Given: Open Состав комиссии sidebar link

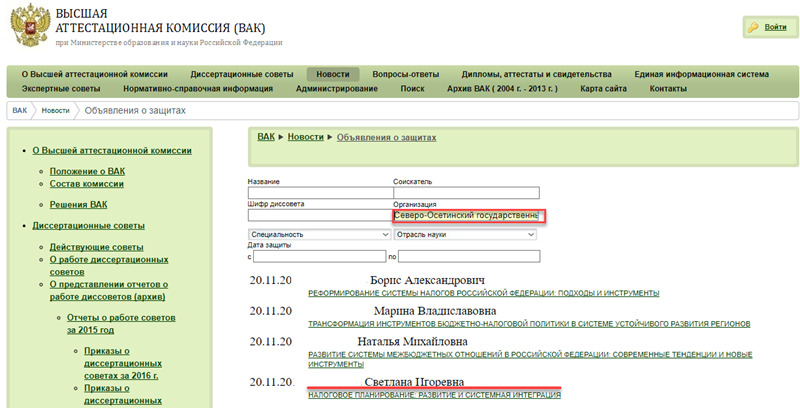Looking at the screenshot, I should click(86, 184).
